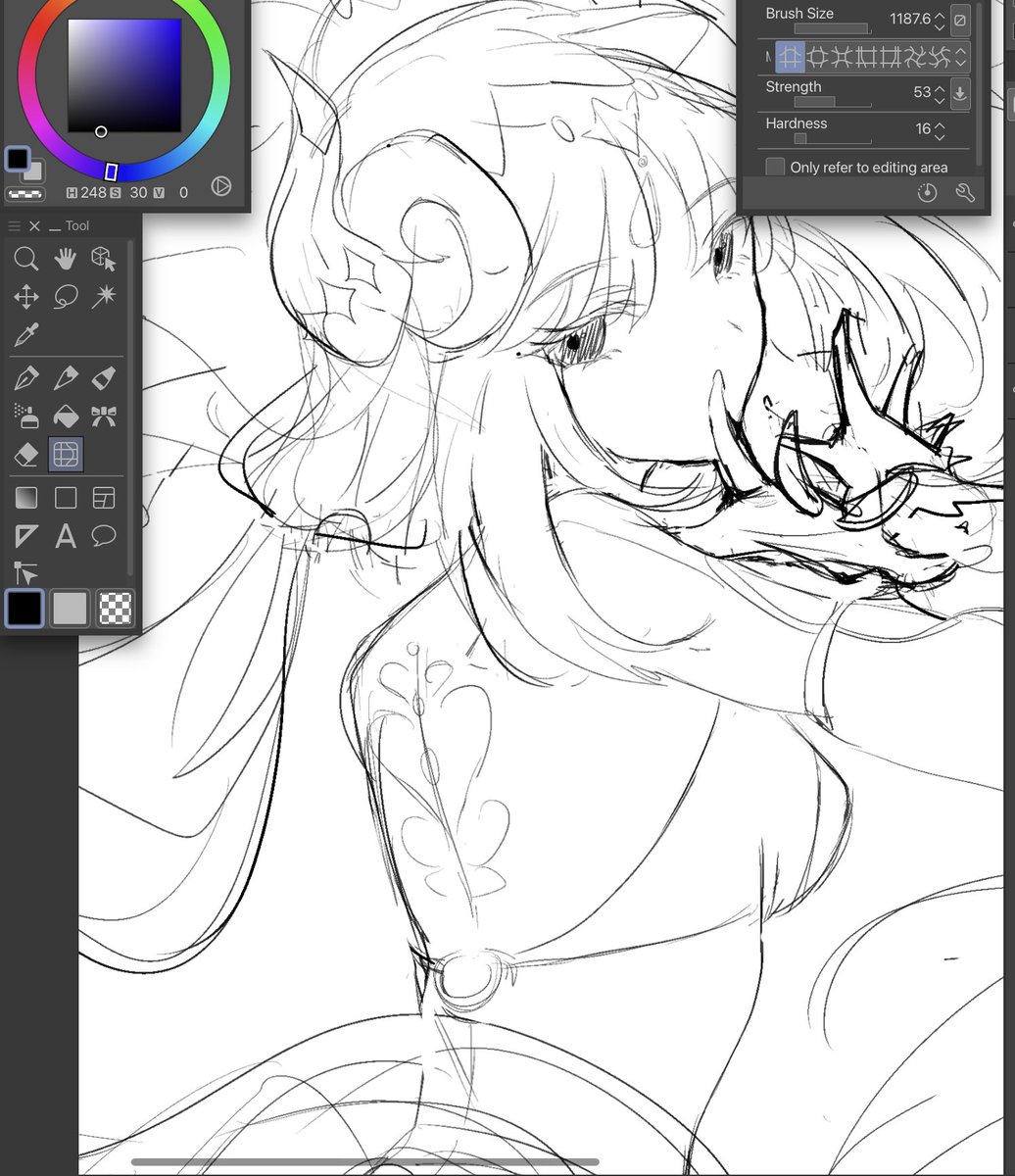Viewport: 1015px width, 1176px height.
Task: Select black main color in Tool palette
Action: tap(24, 608)
